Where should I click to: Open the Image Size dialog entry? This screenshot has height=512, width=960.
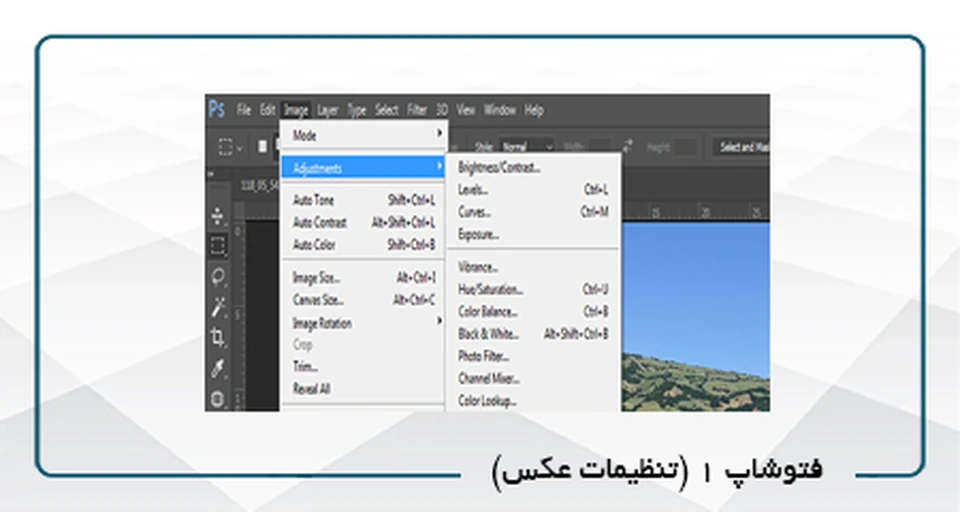pyautogui.click(x=316, y=278)
